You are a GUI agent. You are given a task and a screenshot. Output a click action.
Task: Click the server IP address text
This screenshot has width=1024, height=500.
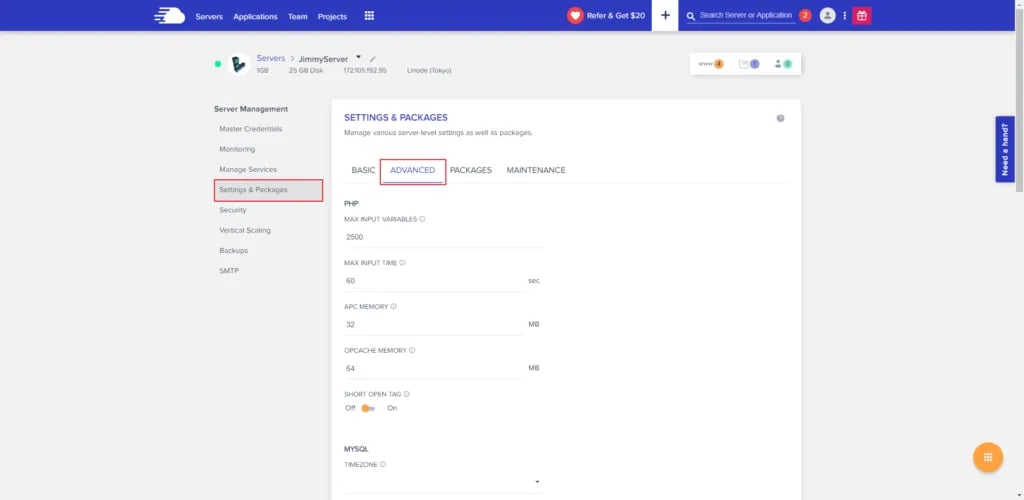tap(365, 70)
